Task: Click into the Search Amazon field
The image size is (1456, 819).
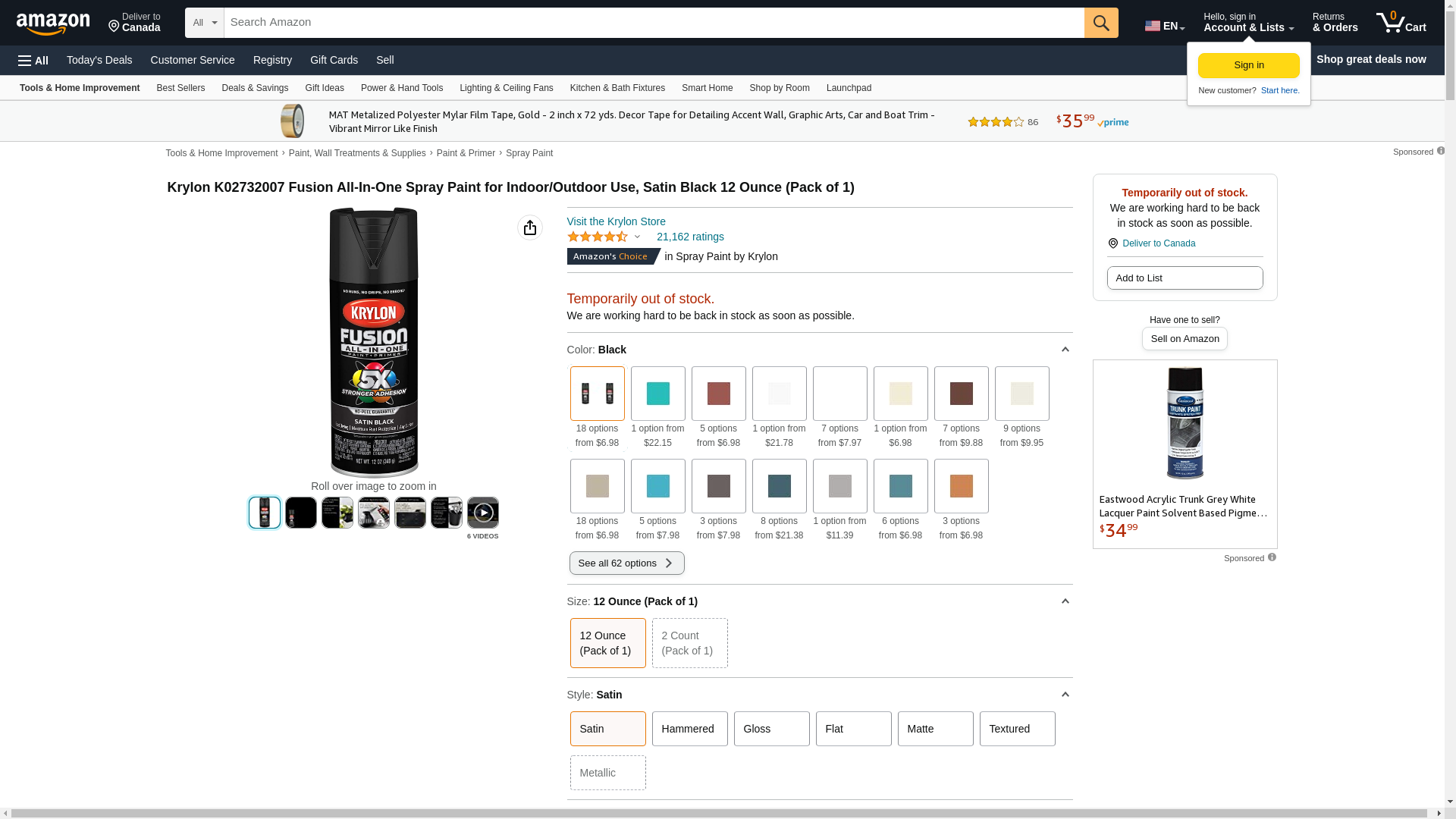Action: [652, 23]
